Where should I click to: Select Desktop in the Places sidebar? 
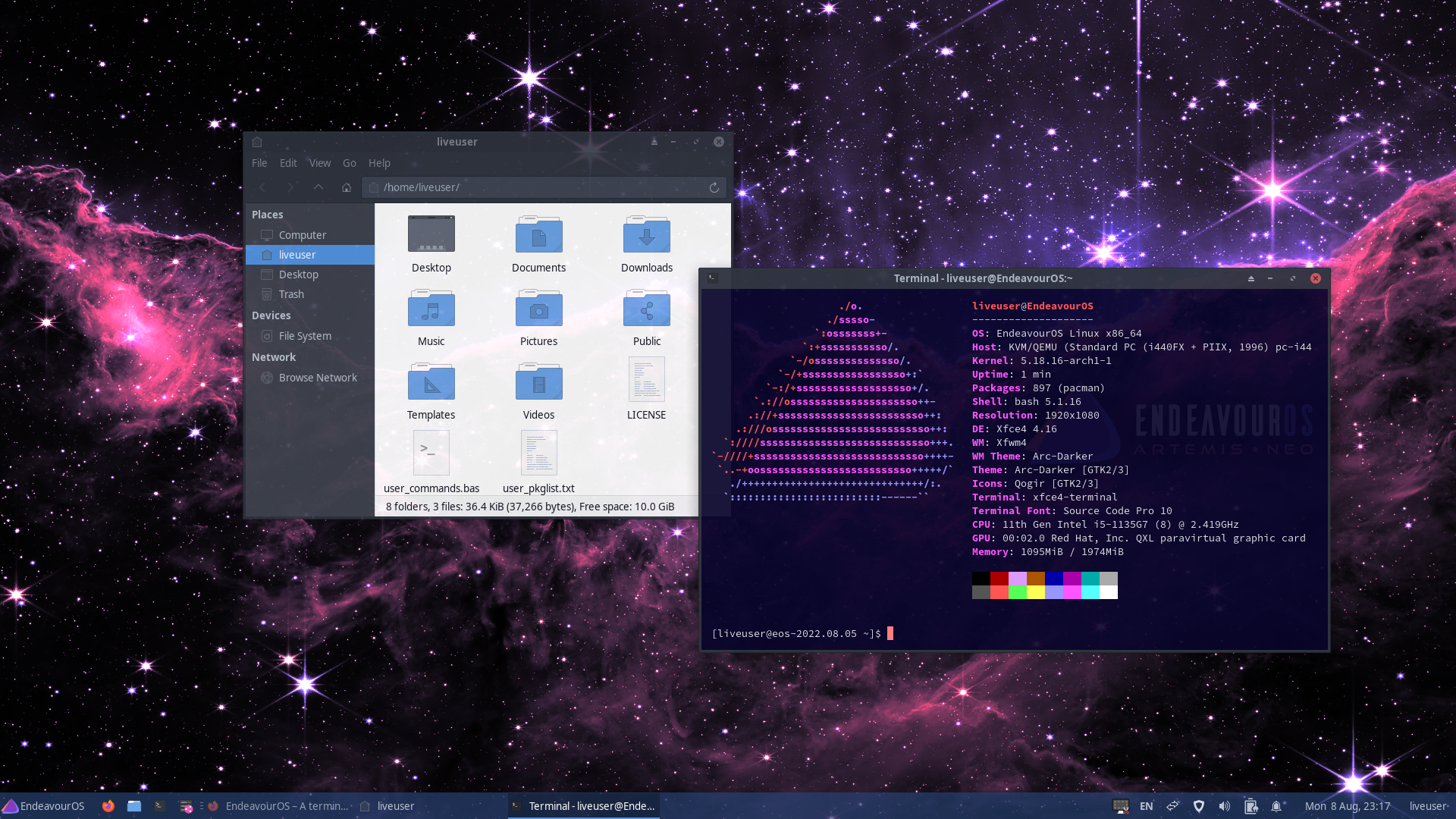(310, 275)
